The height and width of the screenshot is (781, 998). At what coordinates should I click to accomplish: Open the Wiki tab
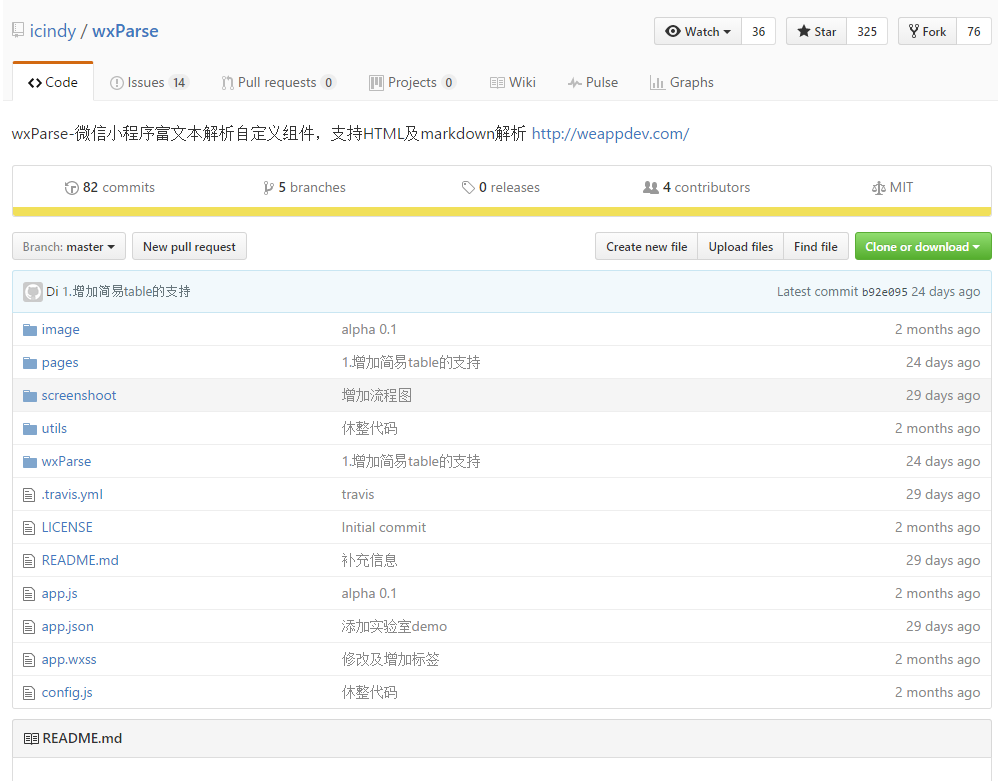[513, 82]
